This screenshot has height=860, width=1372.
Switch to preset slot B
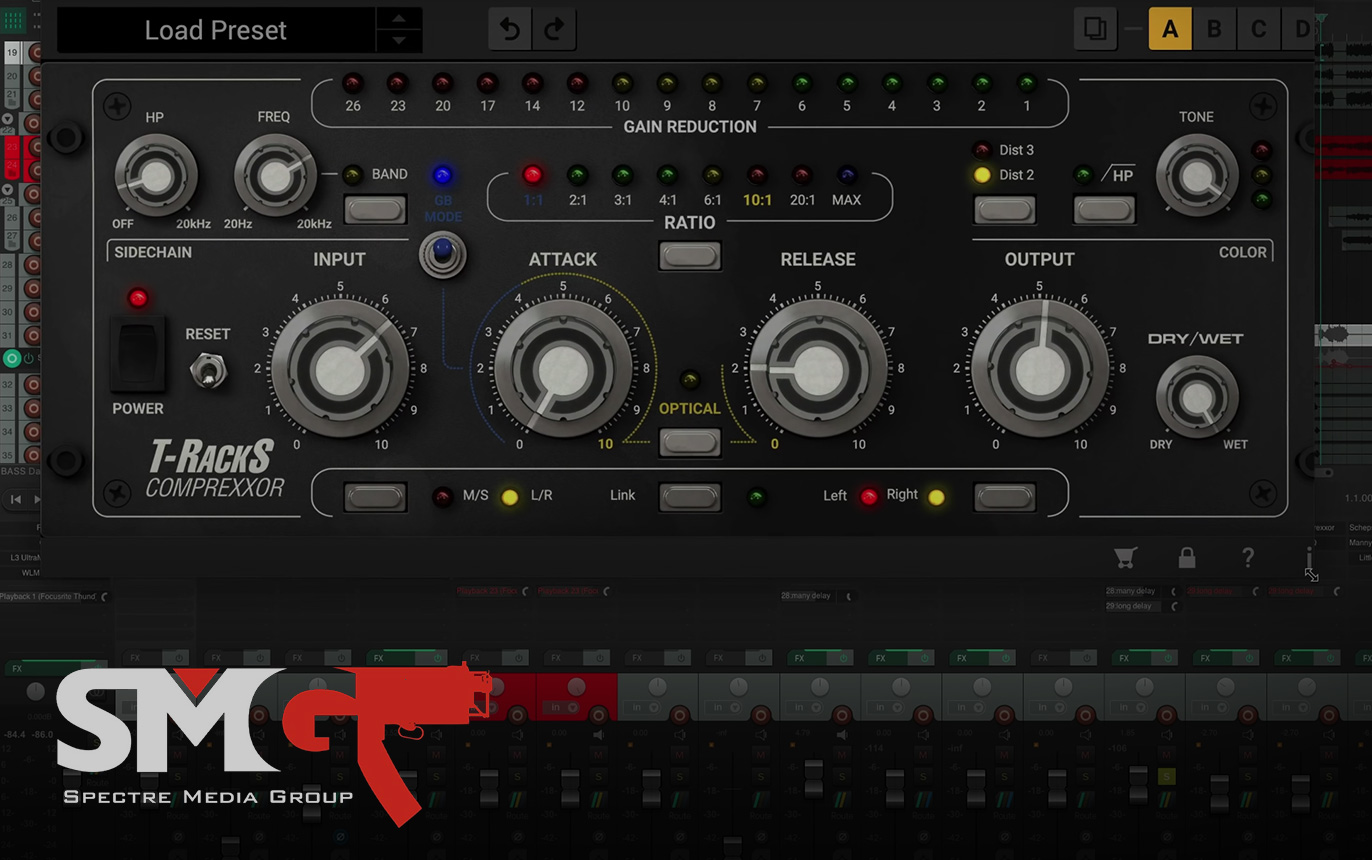tap(1214, 29)
